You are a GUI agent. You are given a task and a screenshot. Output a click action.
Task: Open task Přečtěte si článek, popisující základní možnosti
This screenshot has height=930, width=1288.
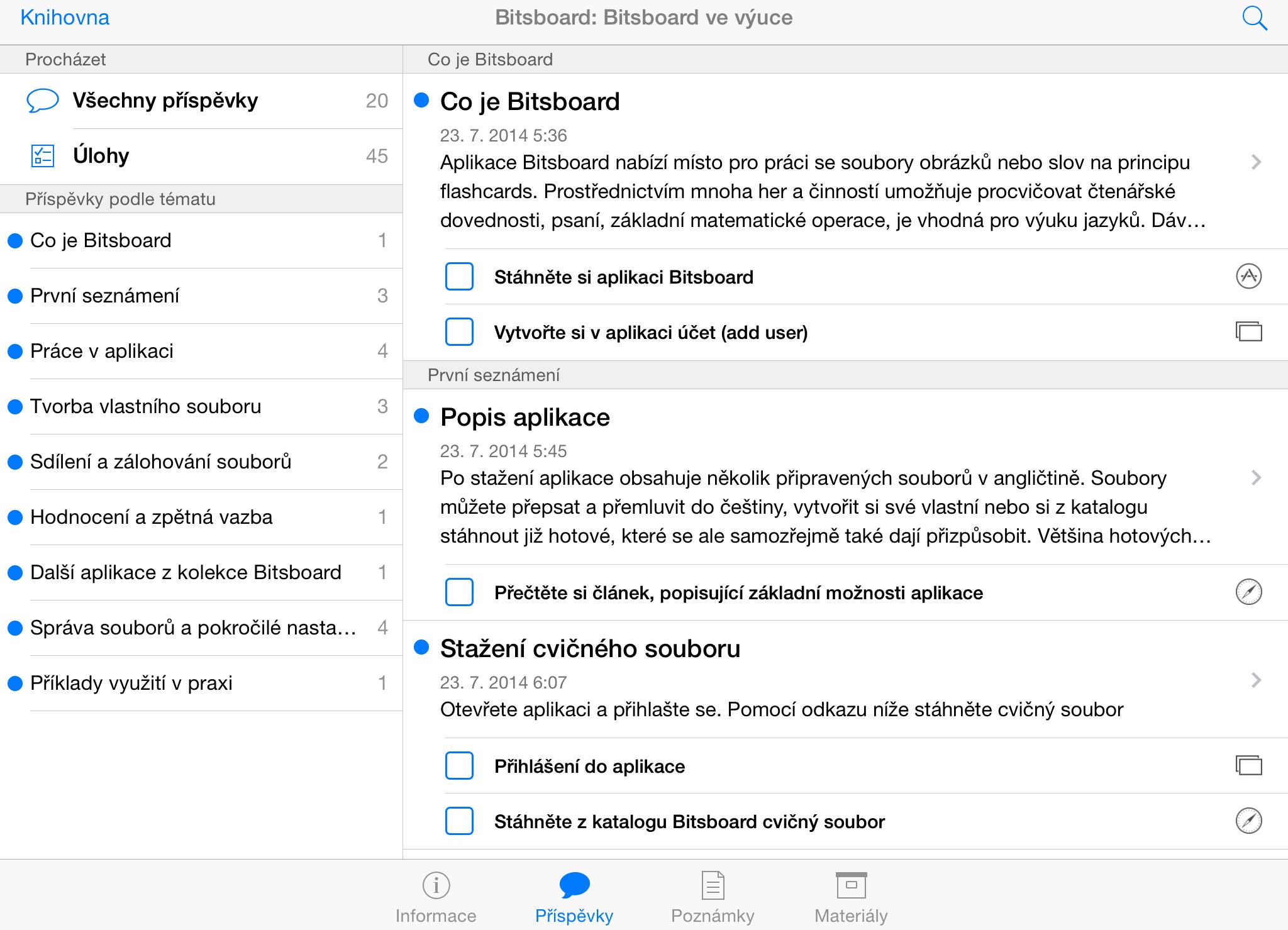(738, 593)
